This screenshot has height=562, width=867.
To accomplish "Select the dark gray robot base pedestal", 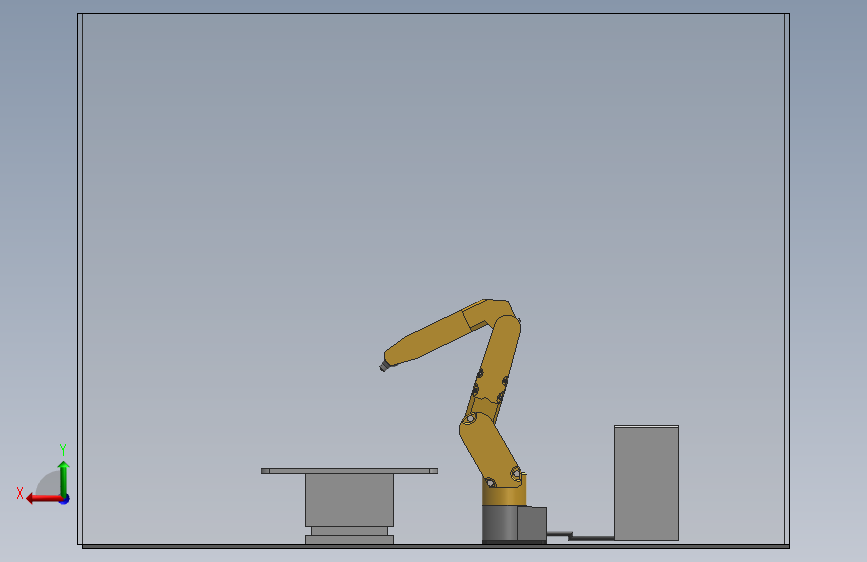I will [499, 524].
